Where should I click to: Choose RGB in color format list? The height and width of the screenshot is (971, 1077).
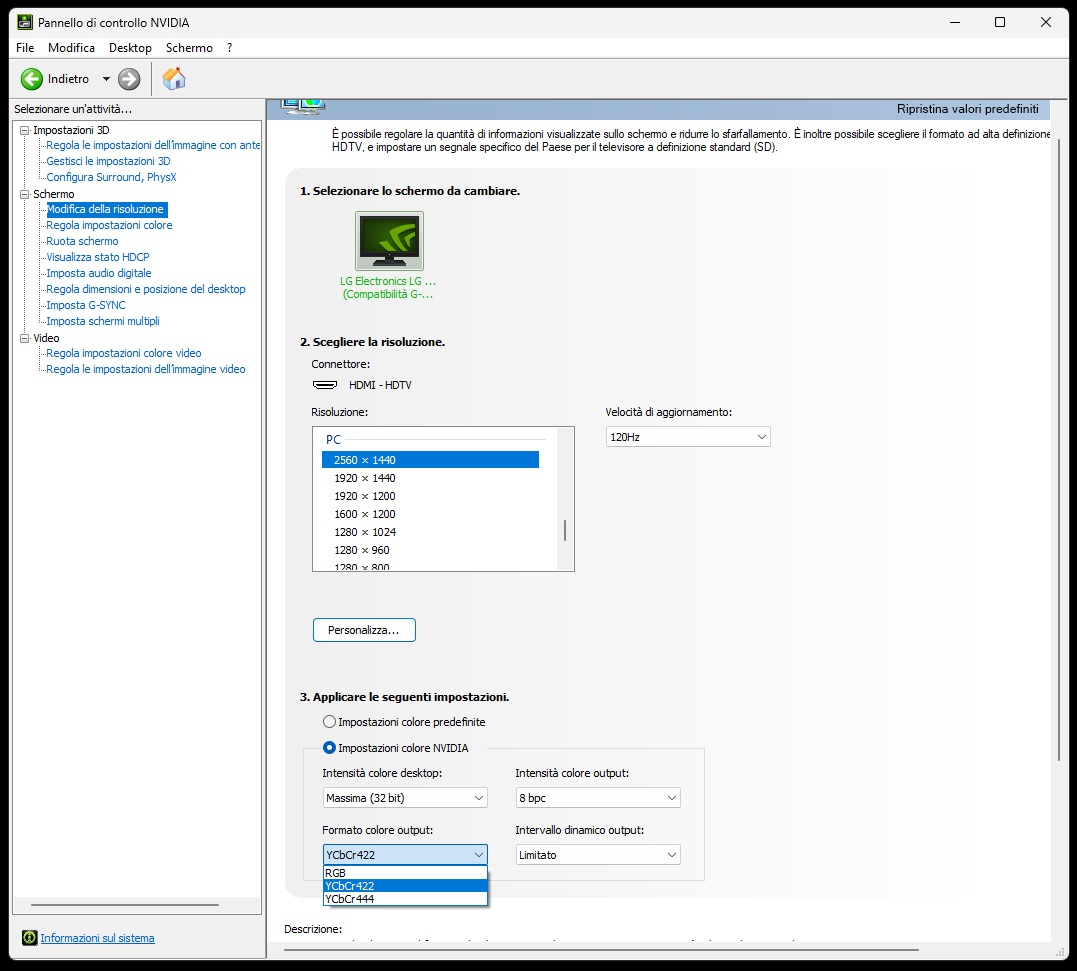tap(405, 873)
